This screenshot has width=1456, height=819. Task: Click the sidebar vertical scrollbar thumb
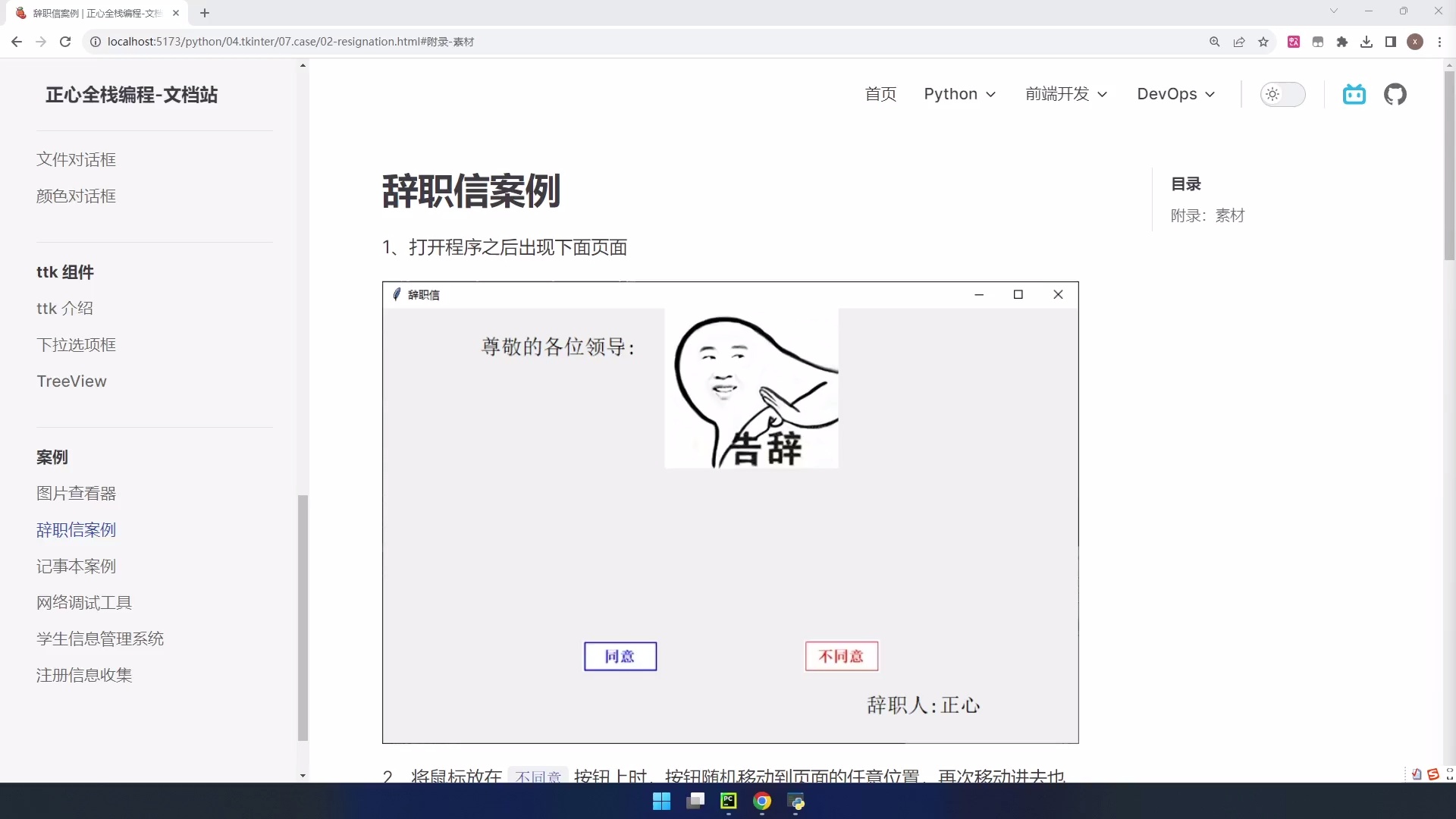coord(303,617)
